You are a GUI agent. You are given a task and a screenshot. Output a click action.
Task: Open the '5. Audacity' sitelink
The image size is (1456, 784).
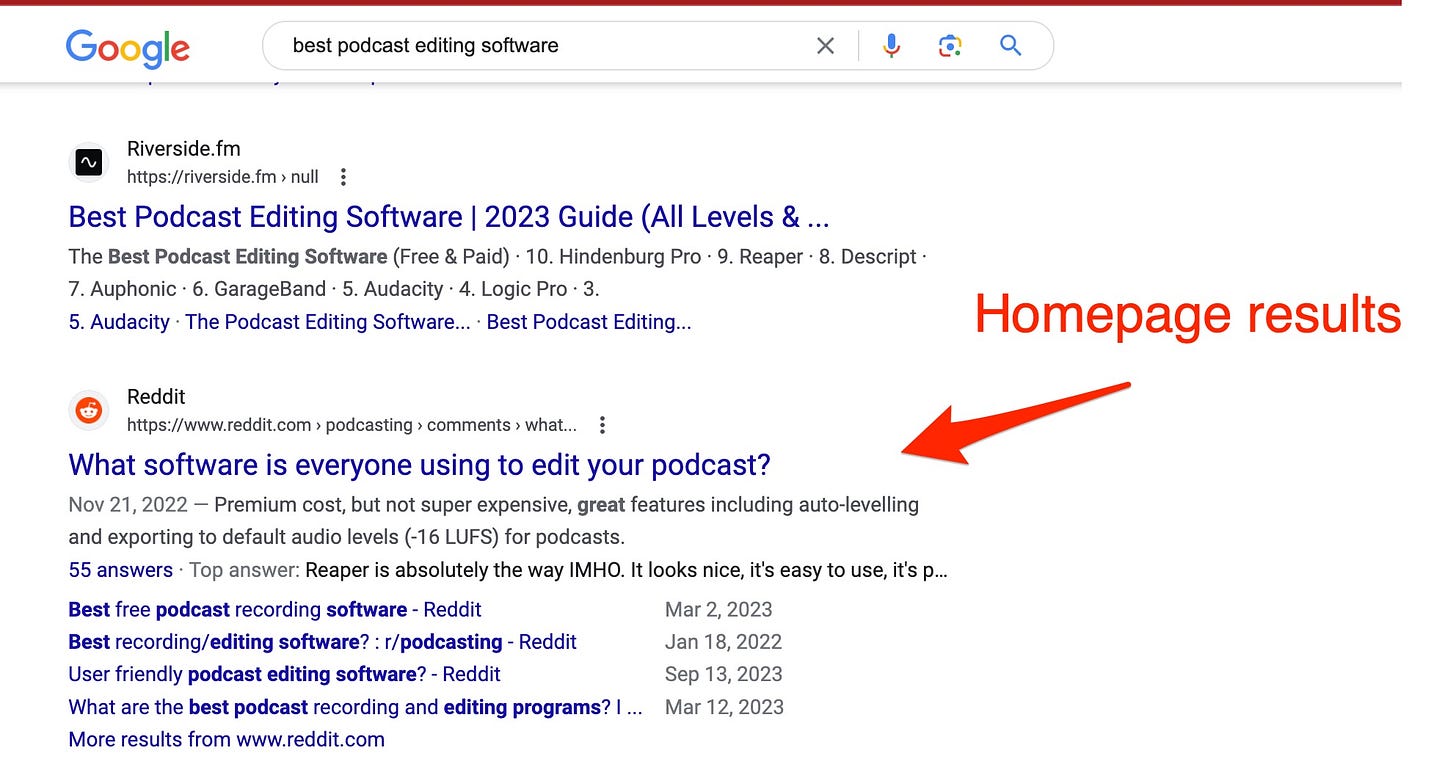(x=119, y=322)
